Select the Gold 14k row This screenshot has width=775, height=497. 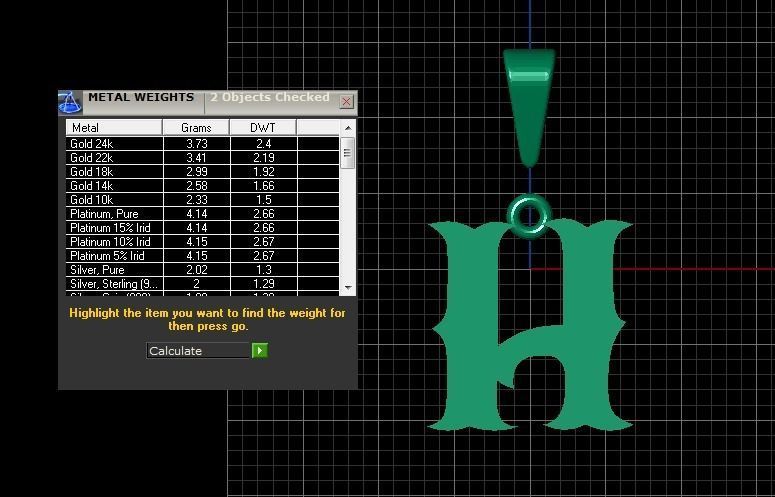coord(203,186)
